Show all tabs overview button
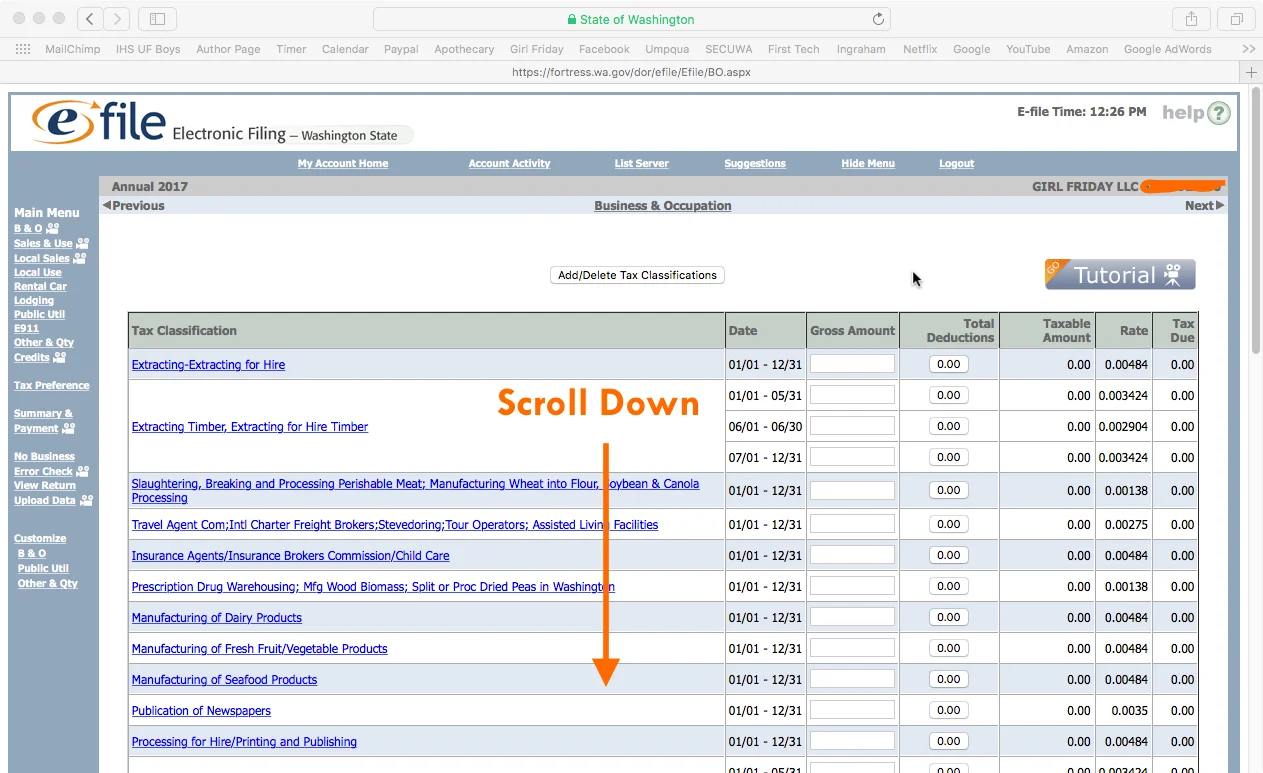Screen dimensions: 1263x773 [x=1237, y=19]
